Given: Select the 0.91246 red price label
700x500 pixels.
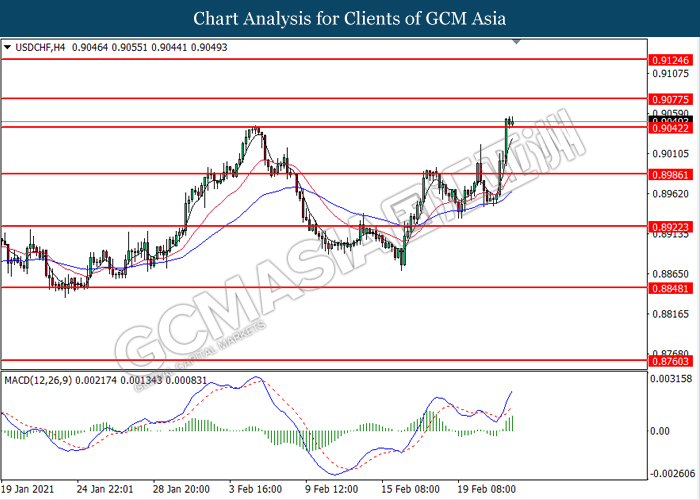Looking at the screenshot, I should pyautogui.click(x=671, y=60).
